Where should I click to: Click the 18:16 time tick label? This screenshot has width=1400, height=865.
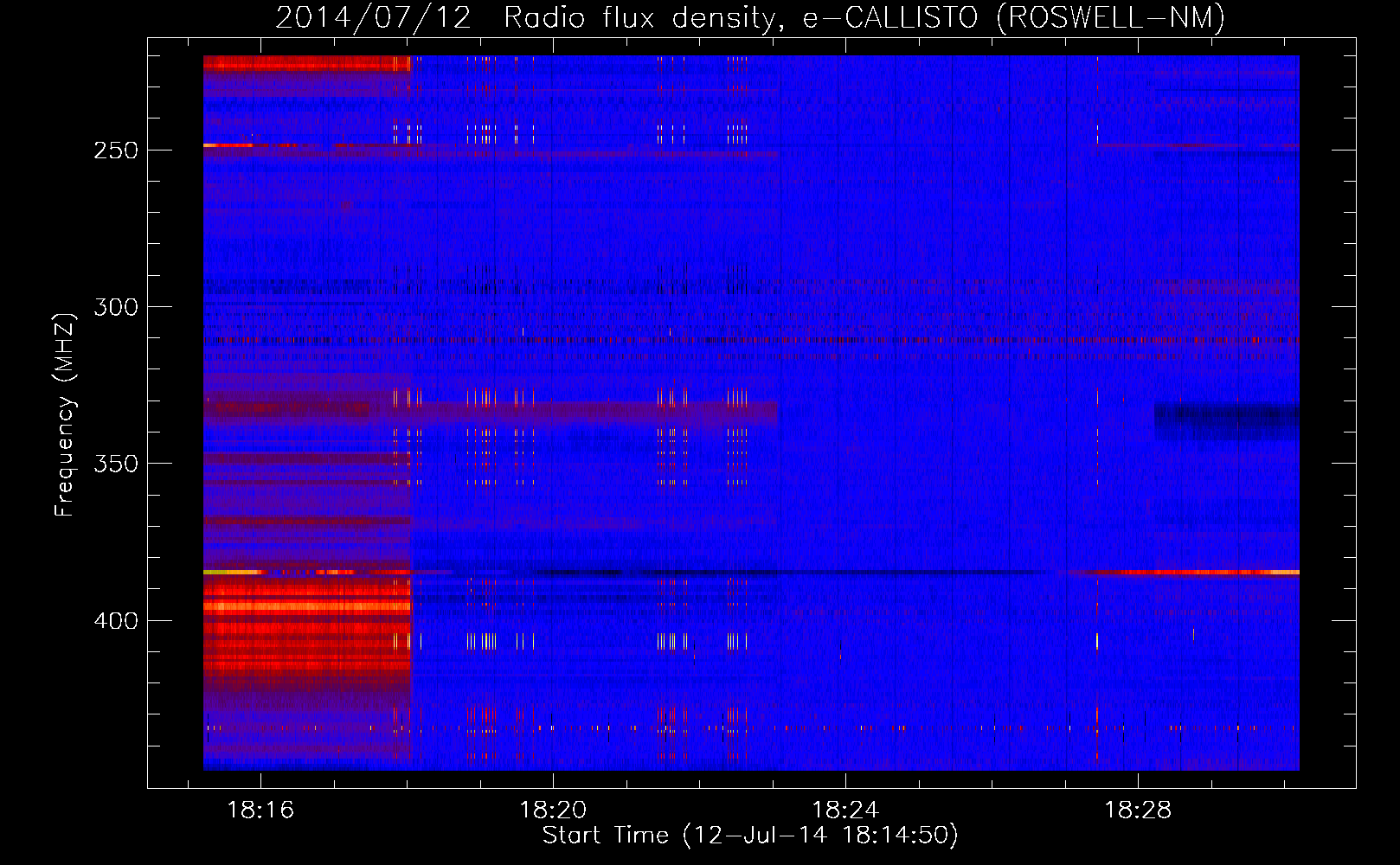[x=260, y=811]
